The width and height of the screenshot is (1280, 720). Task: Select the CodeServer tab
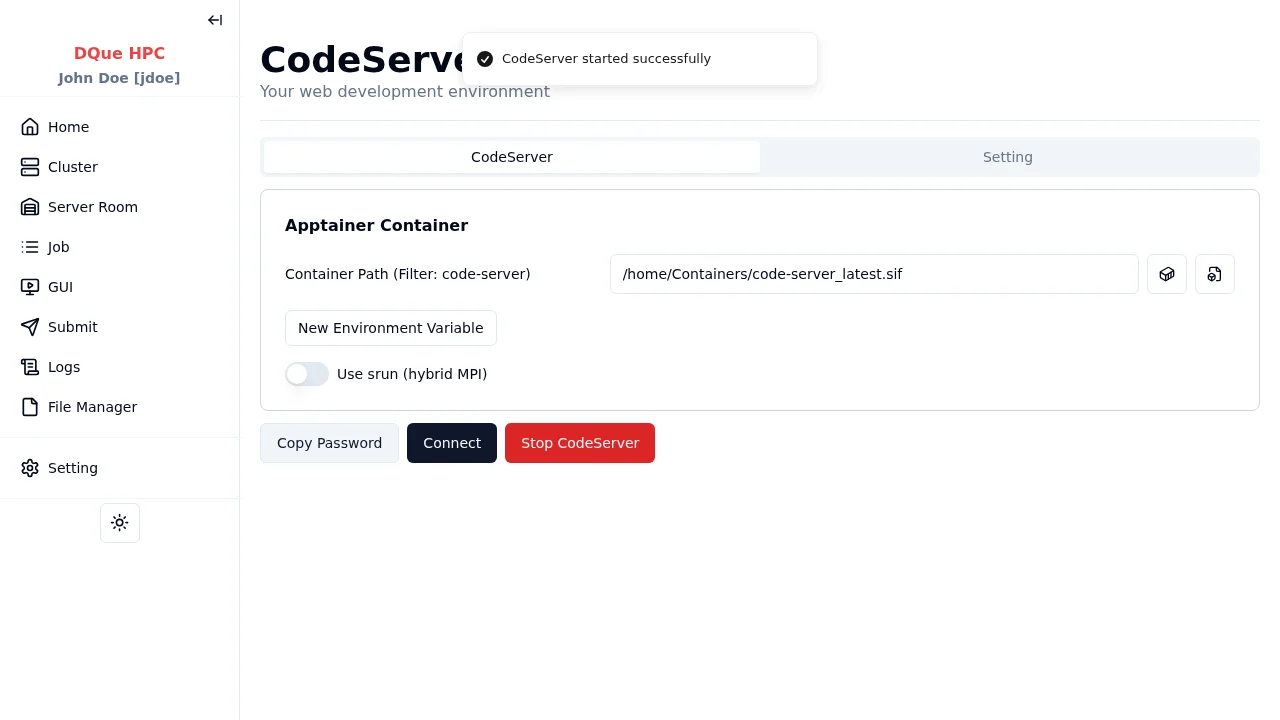511,157
